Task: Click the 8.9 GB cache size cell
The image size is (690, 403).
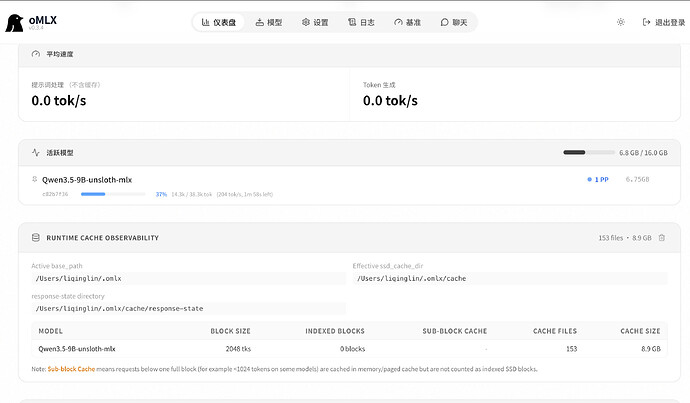Action: tap(651, 349)
